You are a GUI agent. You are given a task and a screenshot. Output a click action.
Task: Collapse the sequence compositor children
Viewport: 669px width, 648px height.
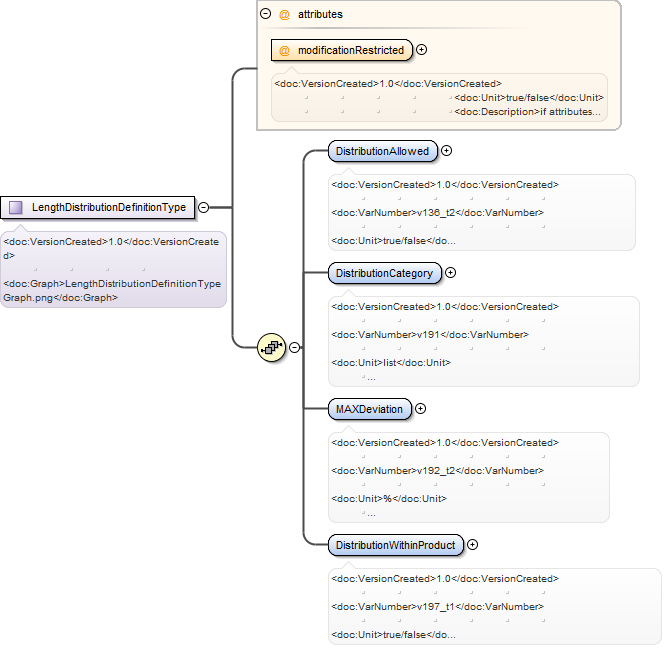pos(294,348)
